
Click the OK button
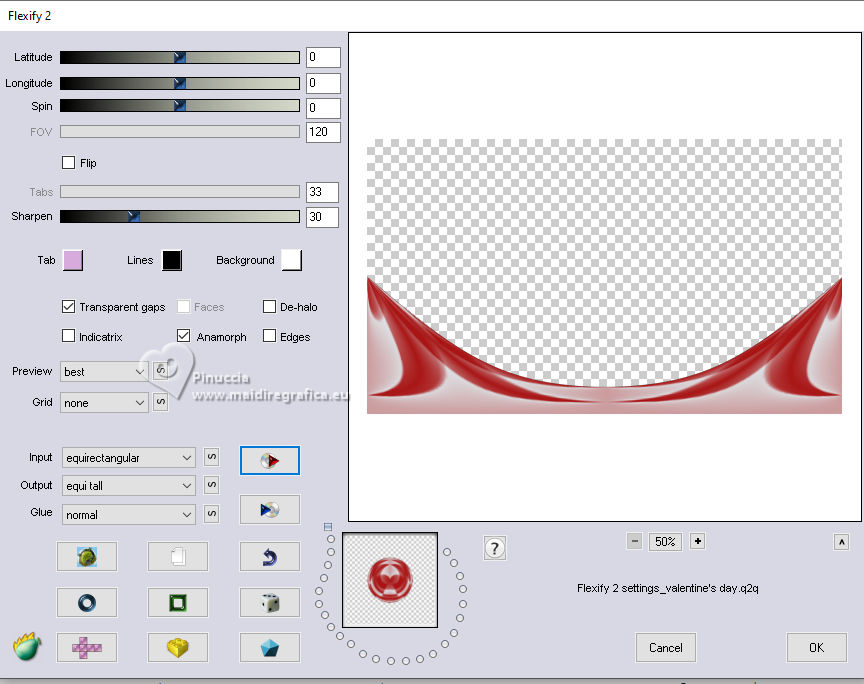(817, 648)
